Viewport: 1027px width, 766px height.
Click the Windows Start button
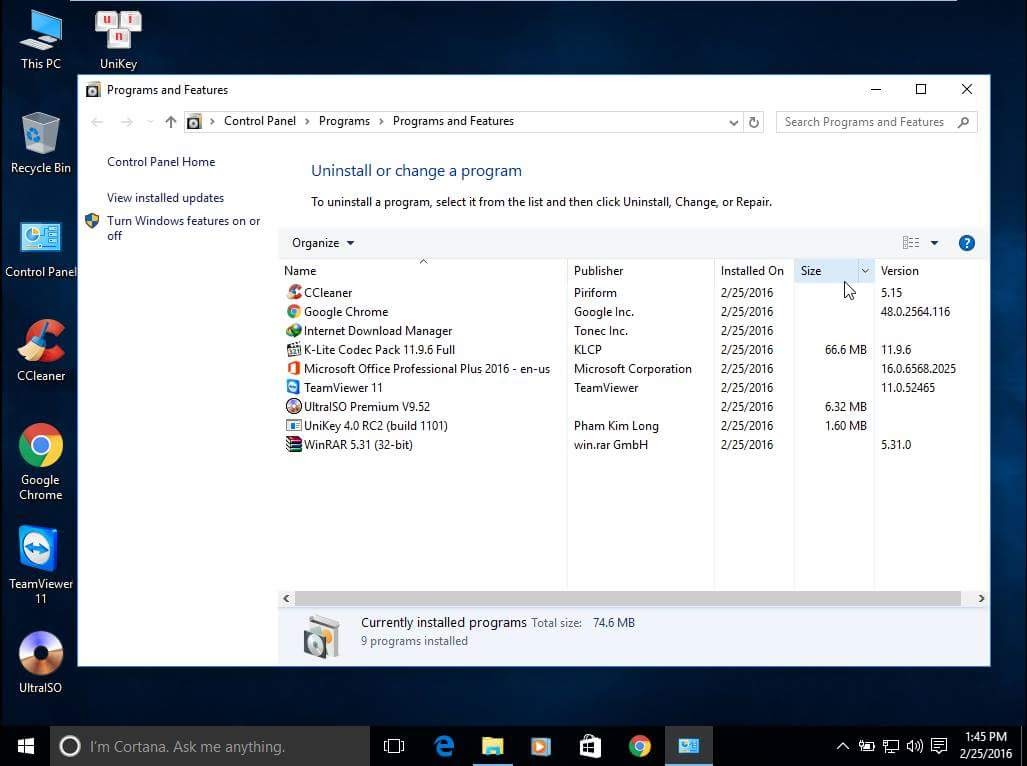pyautogui.click(x=26, y=746)
